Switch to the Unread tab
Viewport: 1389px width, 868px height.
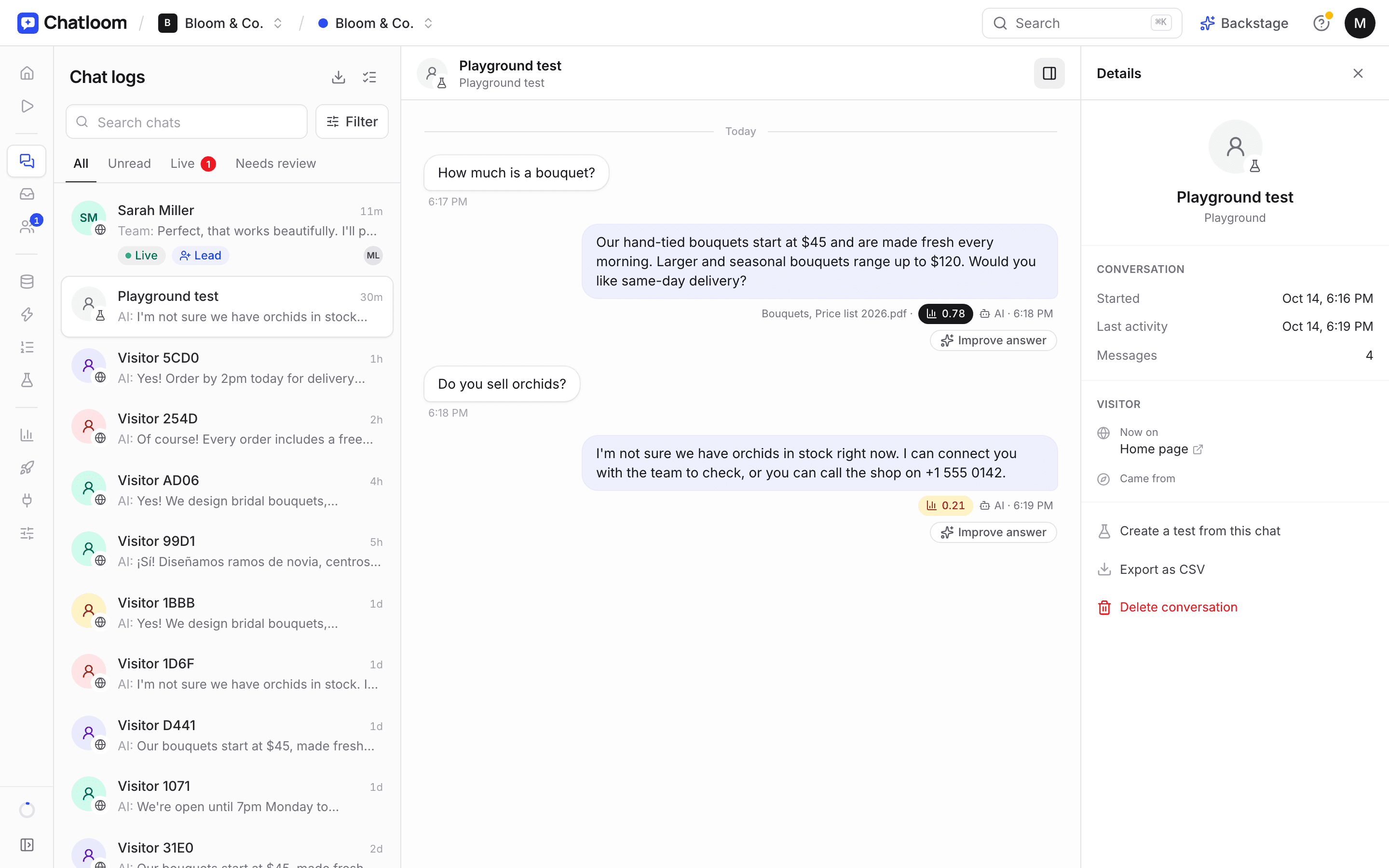(129, 163)
